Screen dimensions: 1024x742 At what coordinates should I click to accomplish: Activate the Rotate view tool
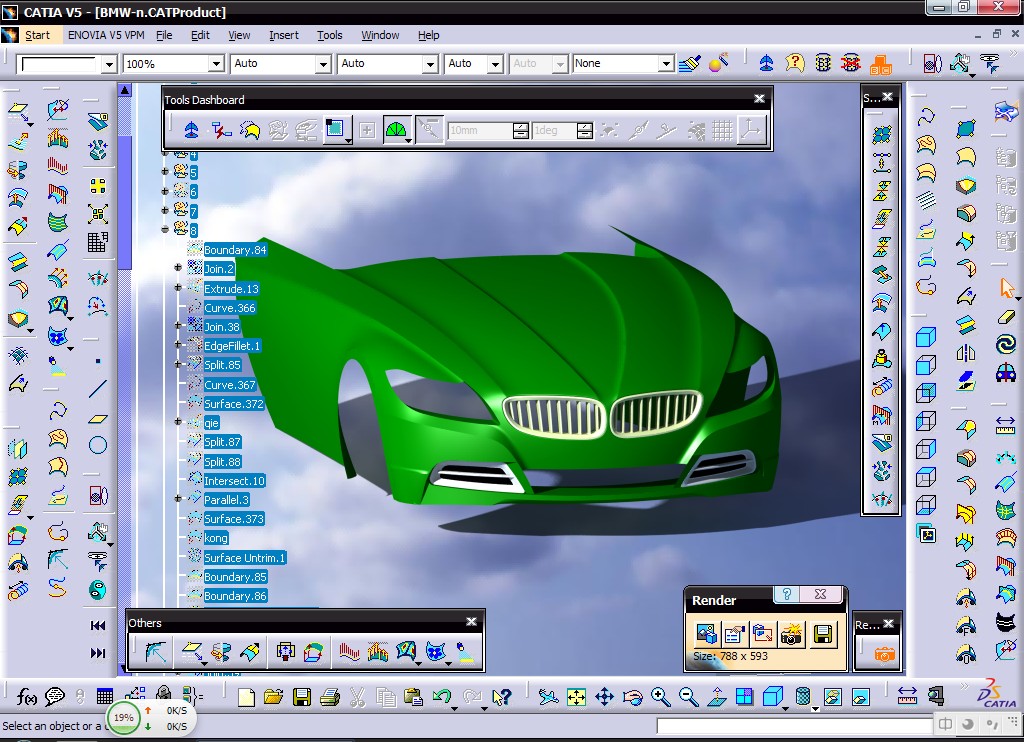(632, 698)
